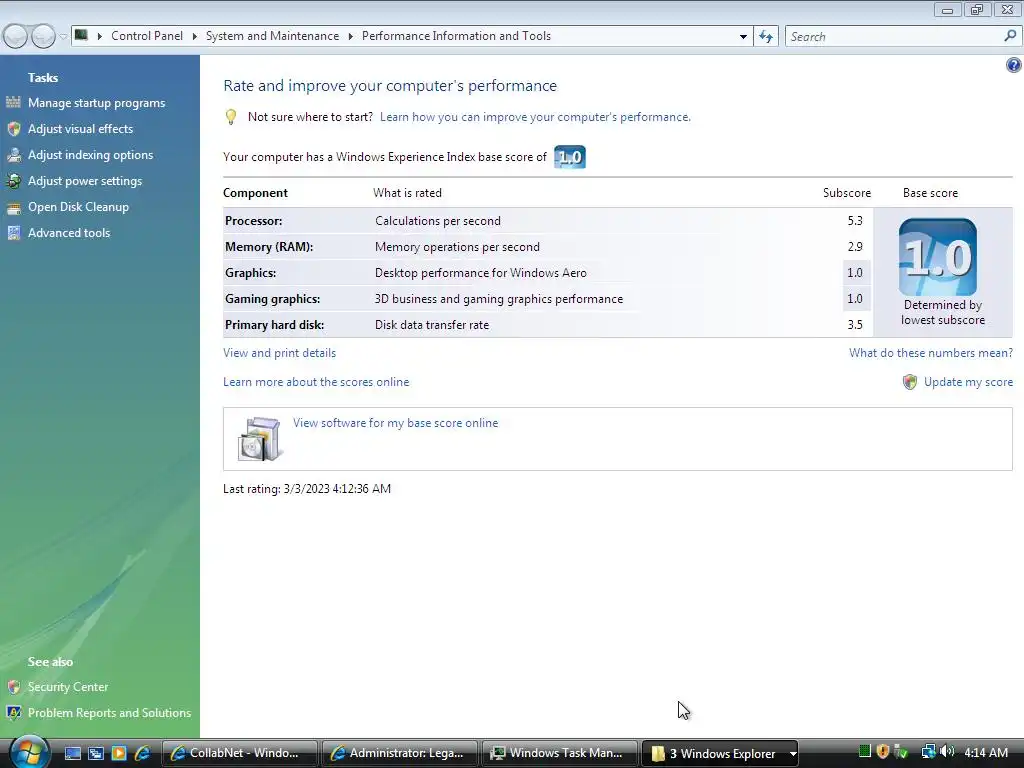Click Switch between windows quick launch icon
This screenshot has width=1024, height=768.
click(96, 753)
